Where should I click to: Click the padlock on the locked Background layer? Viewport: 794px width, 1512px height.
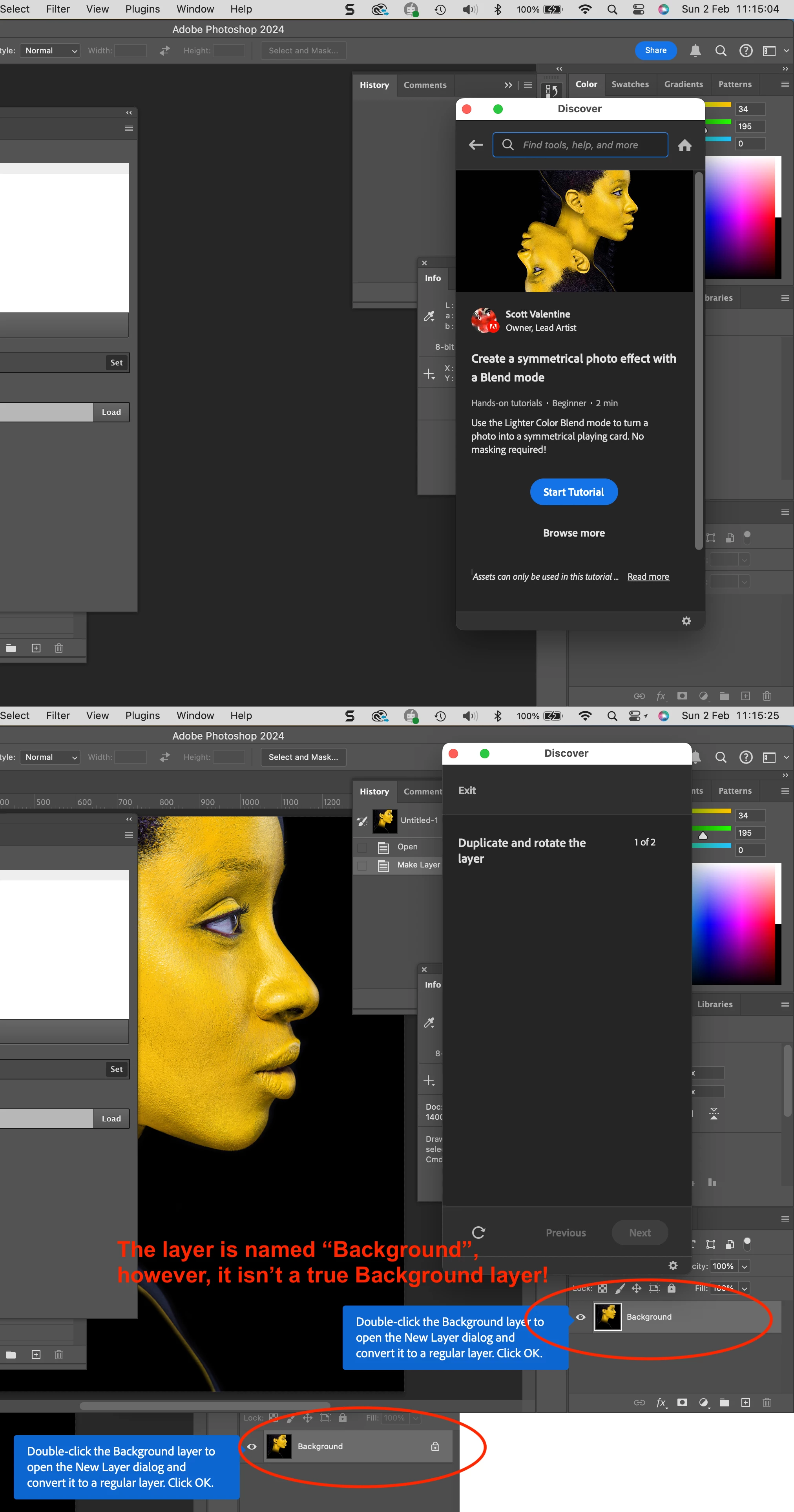point(435,1446)
